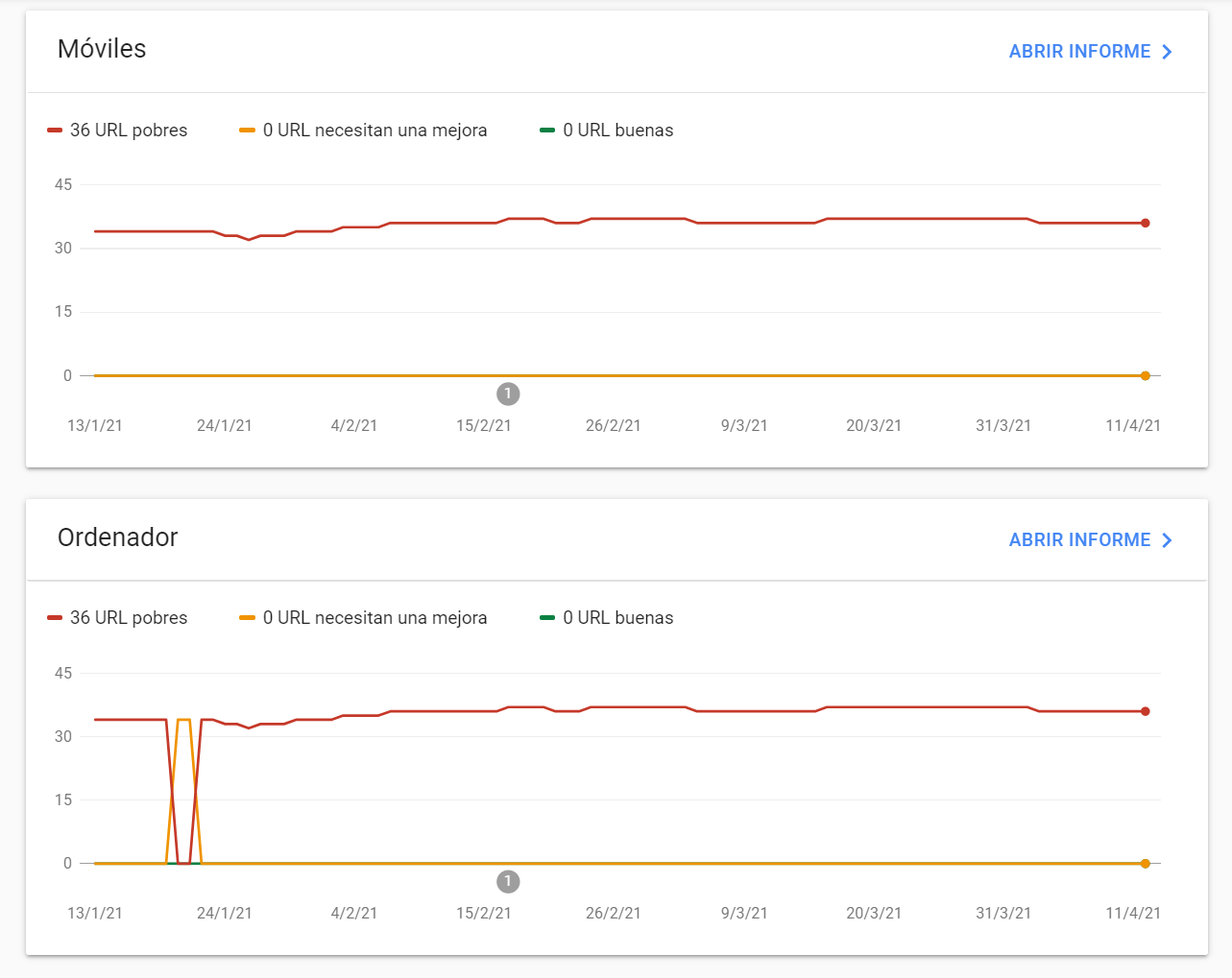Select annotation marker 1 on Móviles chart
Image resolution: width=1232 pixels, height=978 pixels.
click(x=508, y=394)
